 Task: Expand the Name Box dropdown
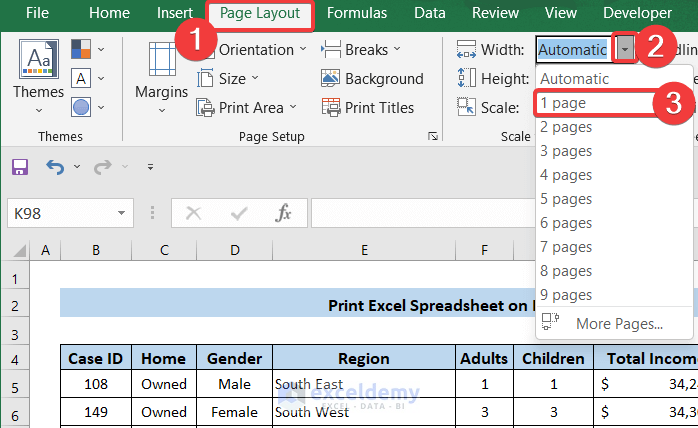click(x=122, y=213)
